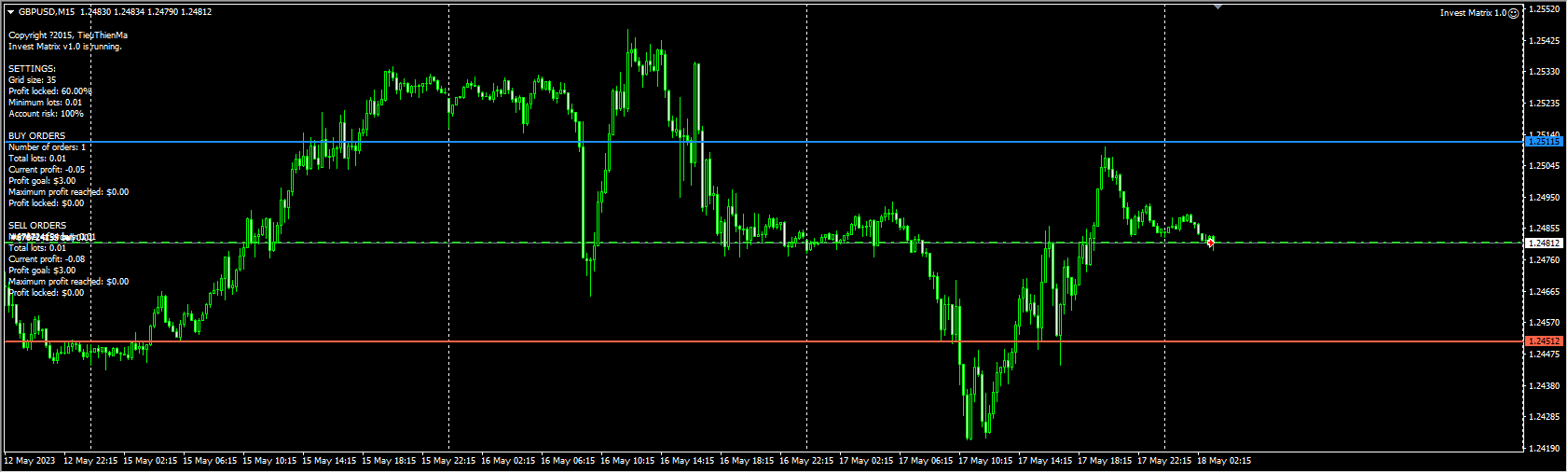Click the 1.25330 price scale label

coord(1545,72)
